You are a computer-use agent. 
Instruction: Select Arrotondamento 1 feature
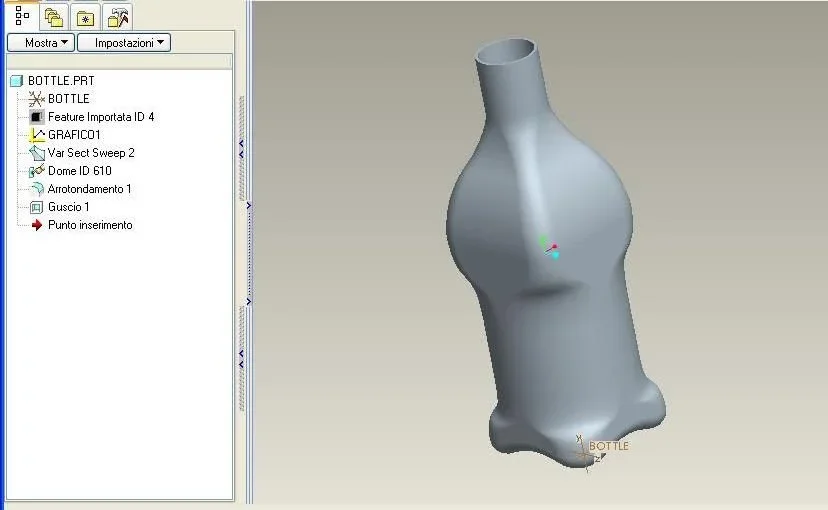89,188
